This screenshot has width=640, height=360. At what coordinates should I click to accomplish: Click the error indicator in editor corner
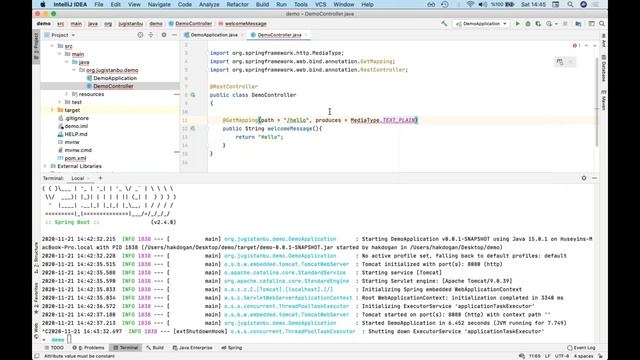click(576, 45)
